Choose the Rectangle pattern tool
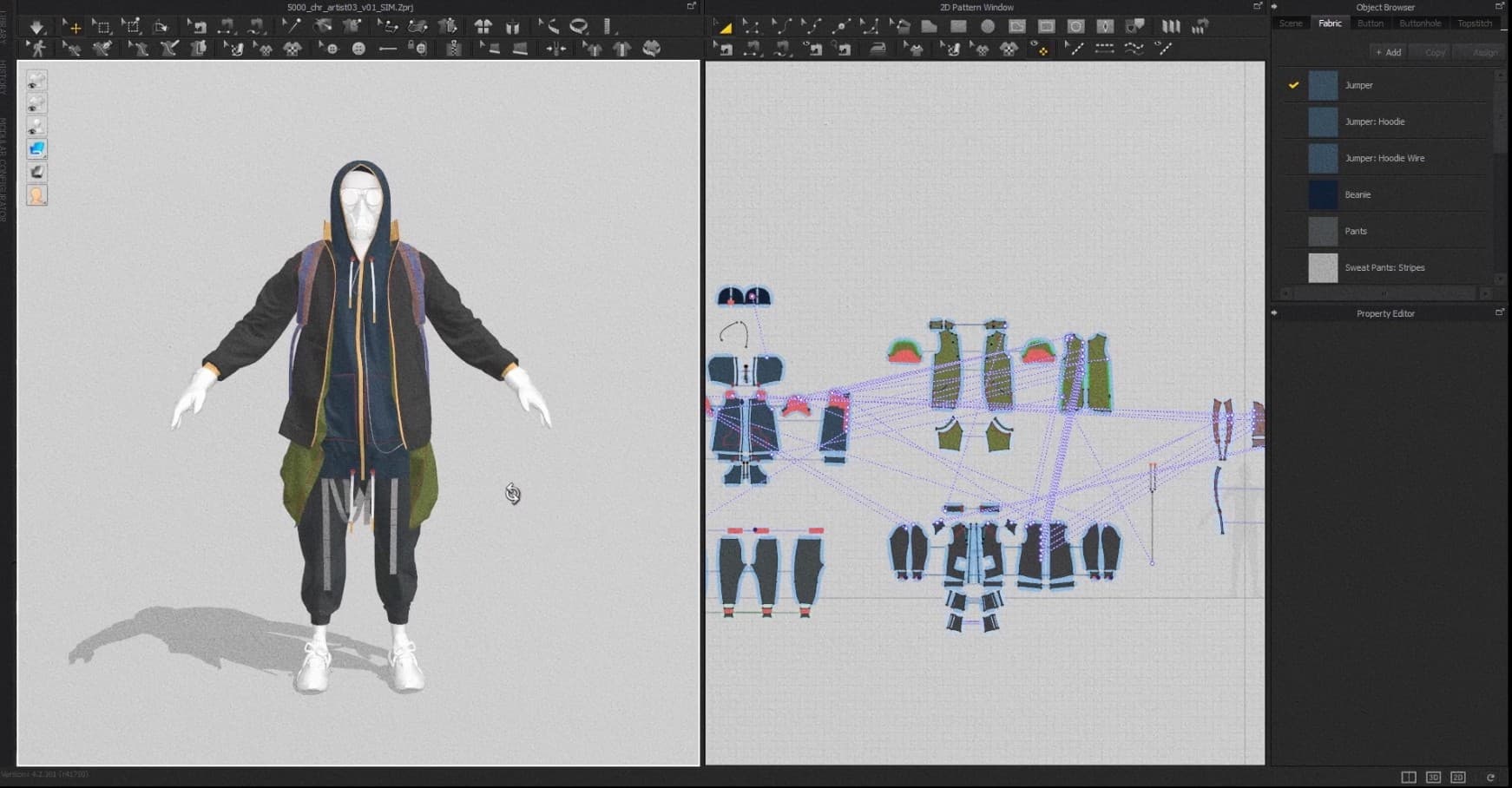The width and height of the screenshot is (1512, 788). (x=958, y=27)
